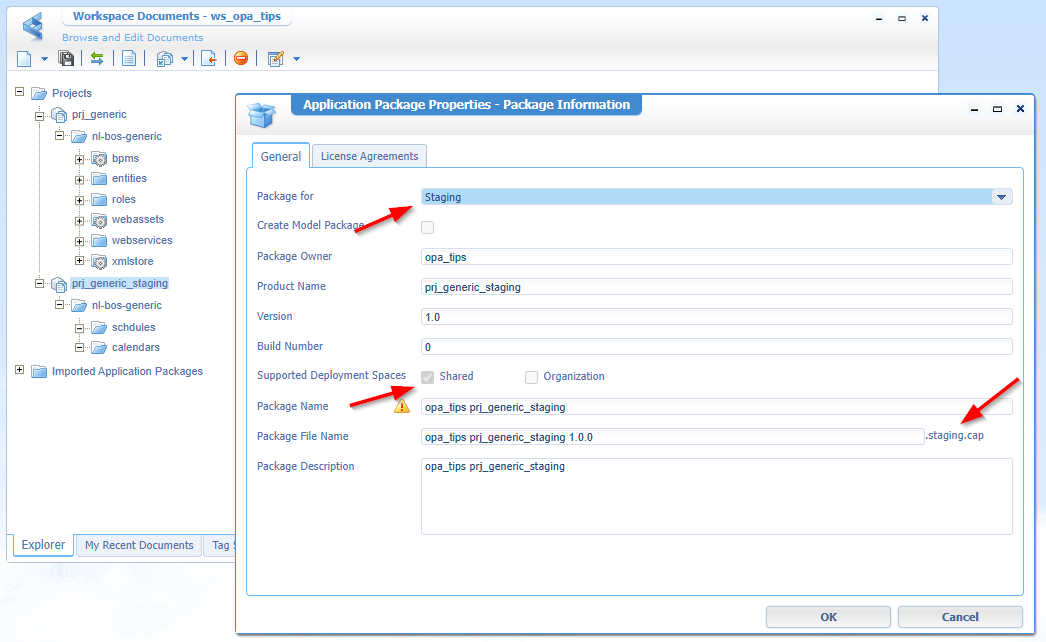Screen dimensions: 1046x642
Task: Click the page with red arrow icon
Action: point(208,59)
